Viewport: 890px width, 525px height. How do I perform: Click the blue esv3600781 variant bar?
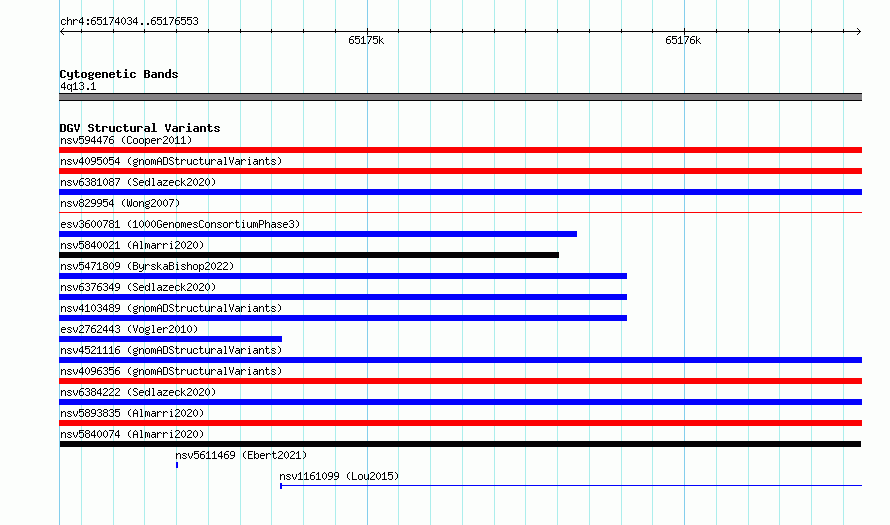(x=318, y=234)
